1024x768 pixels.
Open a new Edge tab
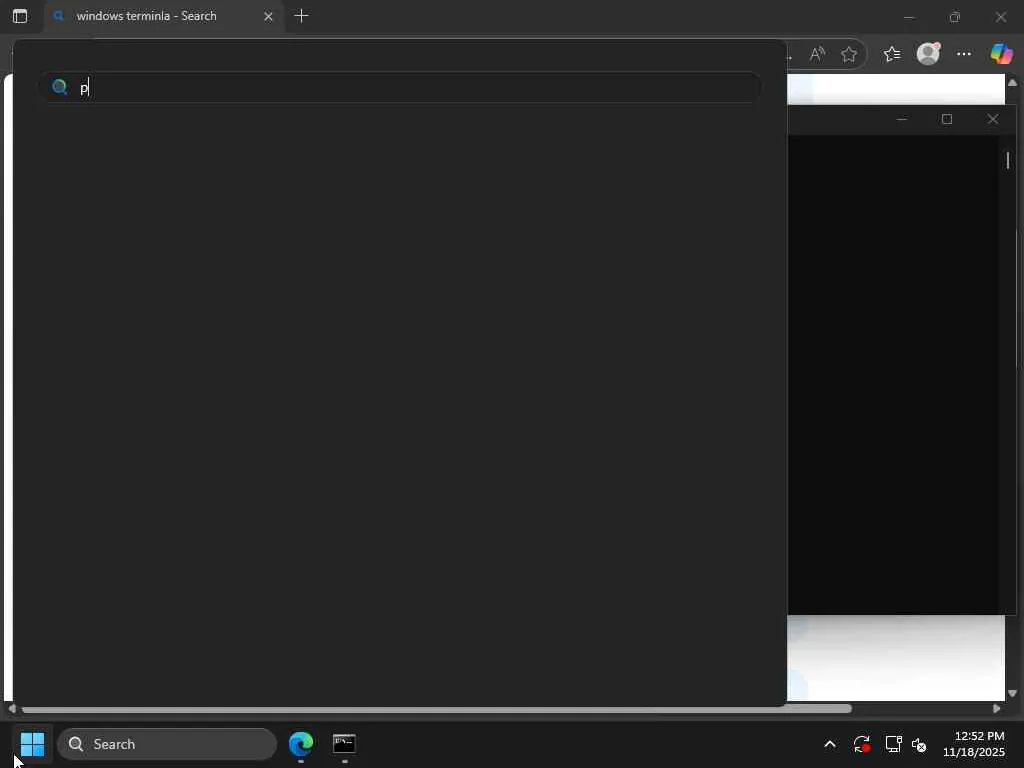[301, 16]
